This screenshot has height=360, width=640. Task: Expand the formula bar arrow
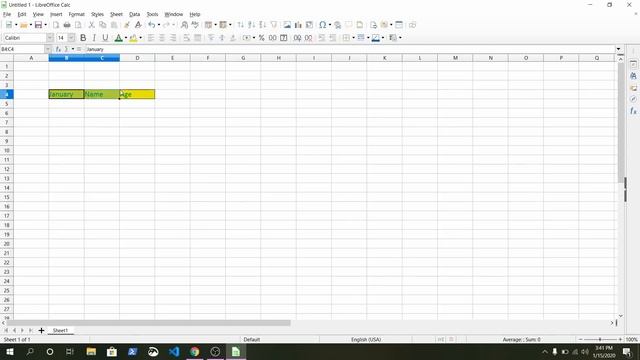point(619,49)
